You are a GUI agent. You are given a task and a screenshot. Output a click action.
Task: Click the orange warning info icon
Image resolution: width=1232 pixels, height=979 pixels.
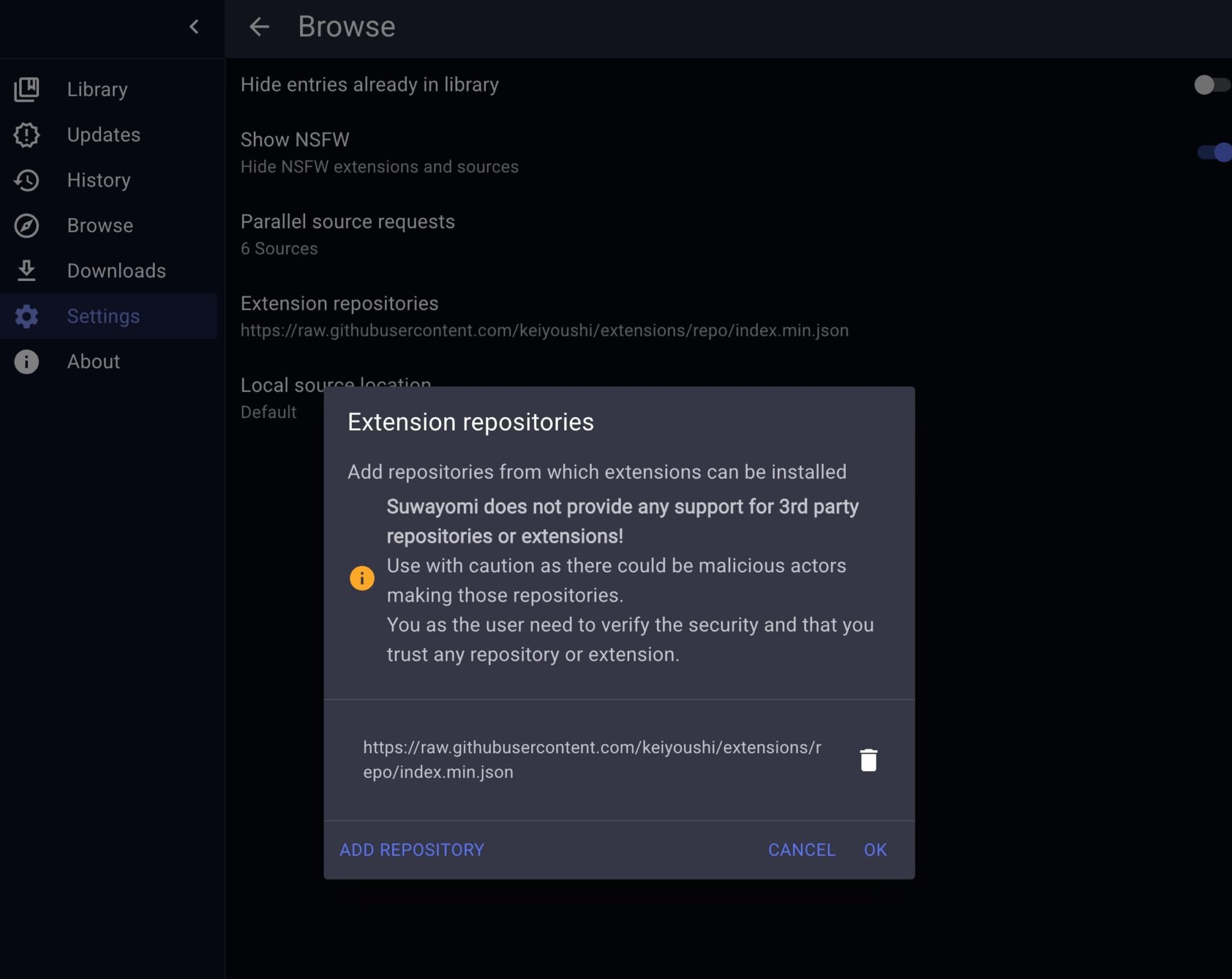[362, 578]
